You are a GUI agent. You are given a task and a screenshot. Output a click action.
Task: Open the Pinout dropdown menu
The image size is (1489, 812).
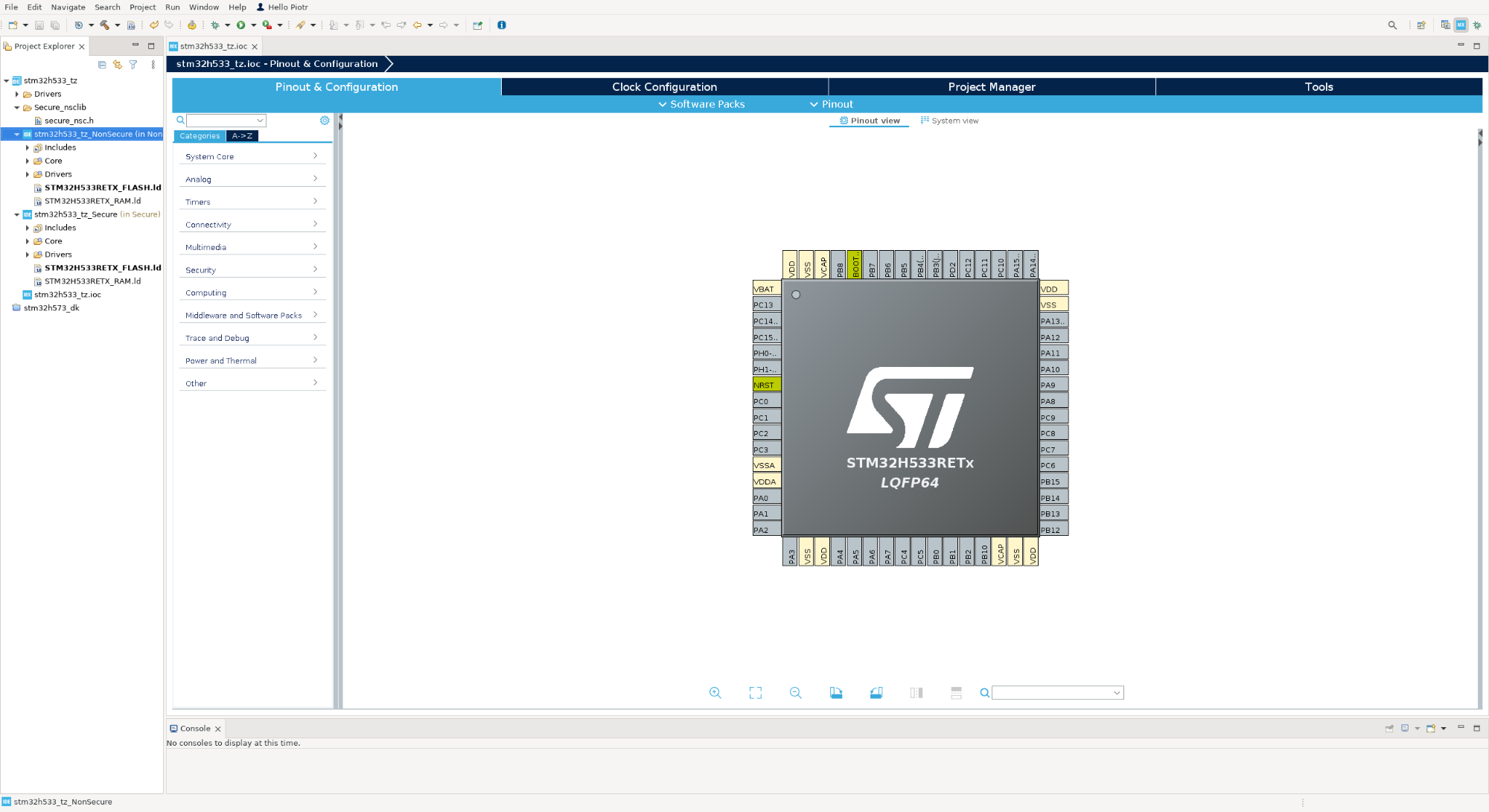pyautogui.click(x=831, y=104)
